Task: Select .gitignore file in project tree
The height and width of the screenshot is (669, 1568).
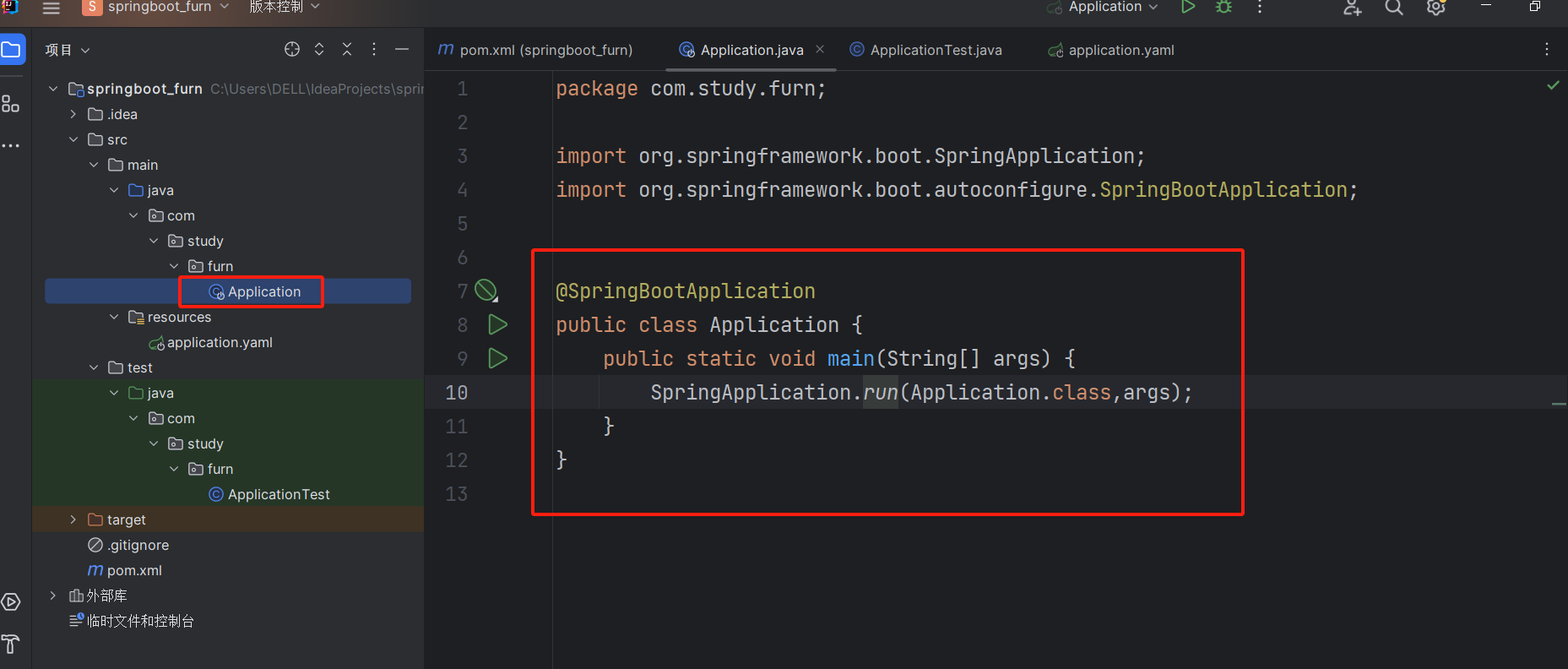Action: point(128,545)
